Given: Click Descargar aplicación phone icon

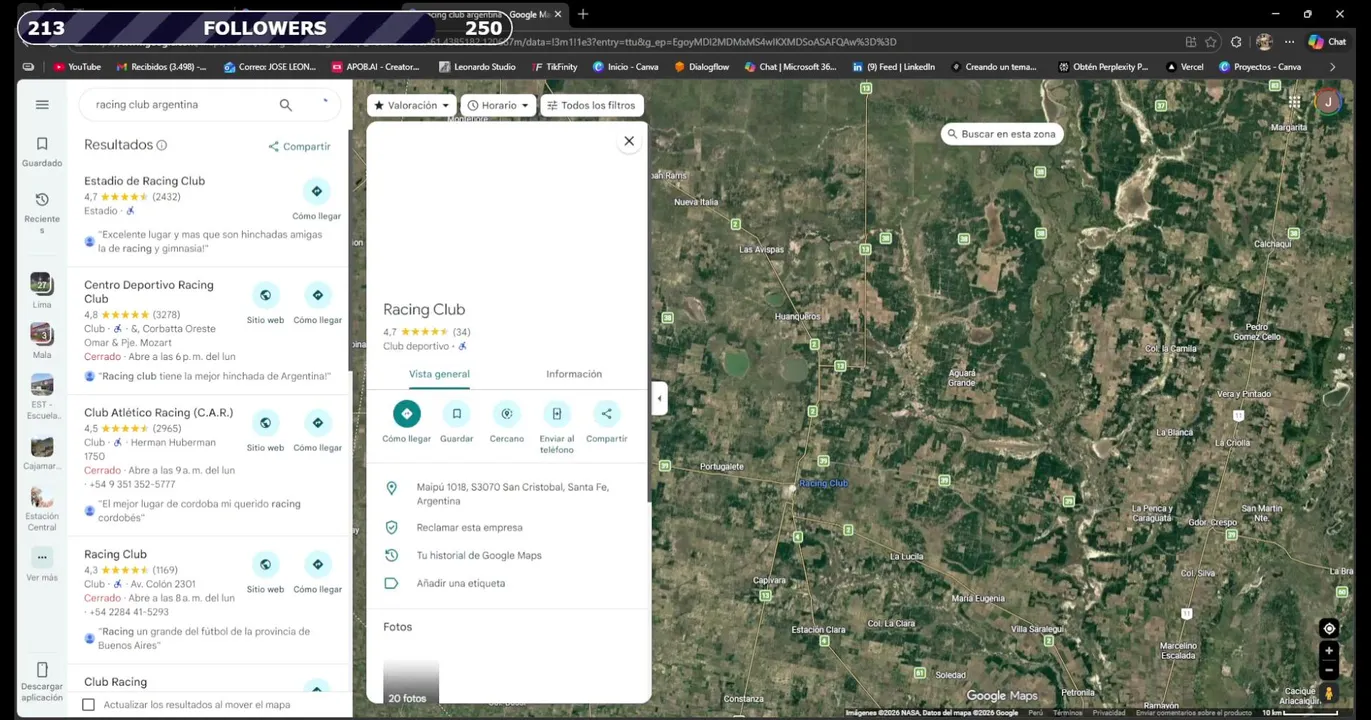Looking at the screenshot, I should (42, 670).
